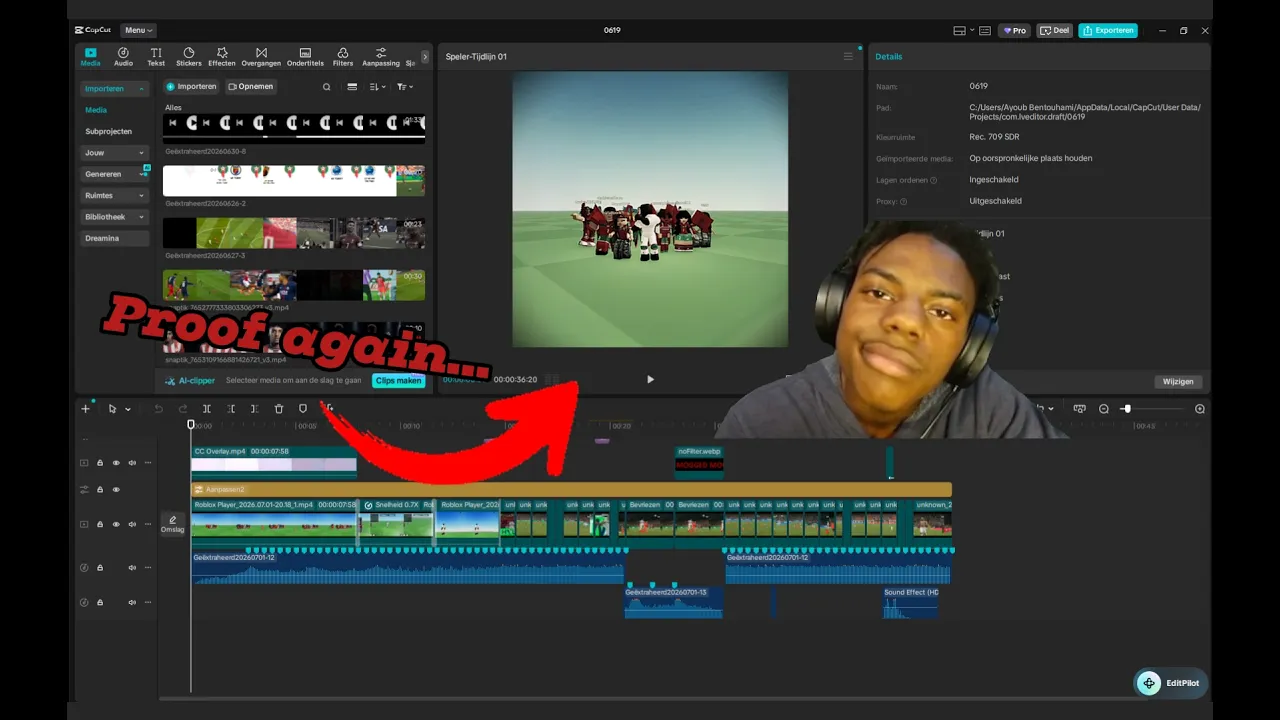Image resolution: width=1280 pixels, height=720 pixels.
Task: Open the Ondertitels tab
Action: 305,57
